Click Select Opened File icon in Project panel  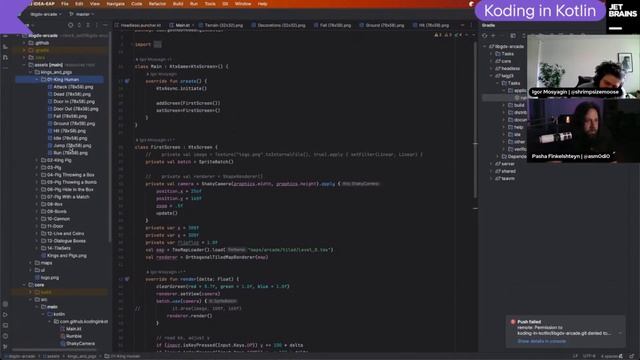[x=71, y=25]
